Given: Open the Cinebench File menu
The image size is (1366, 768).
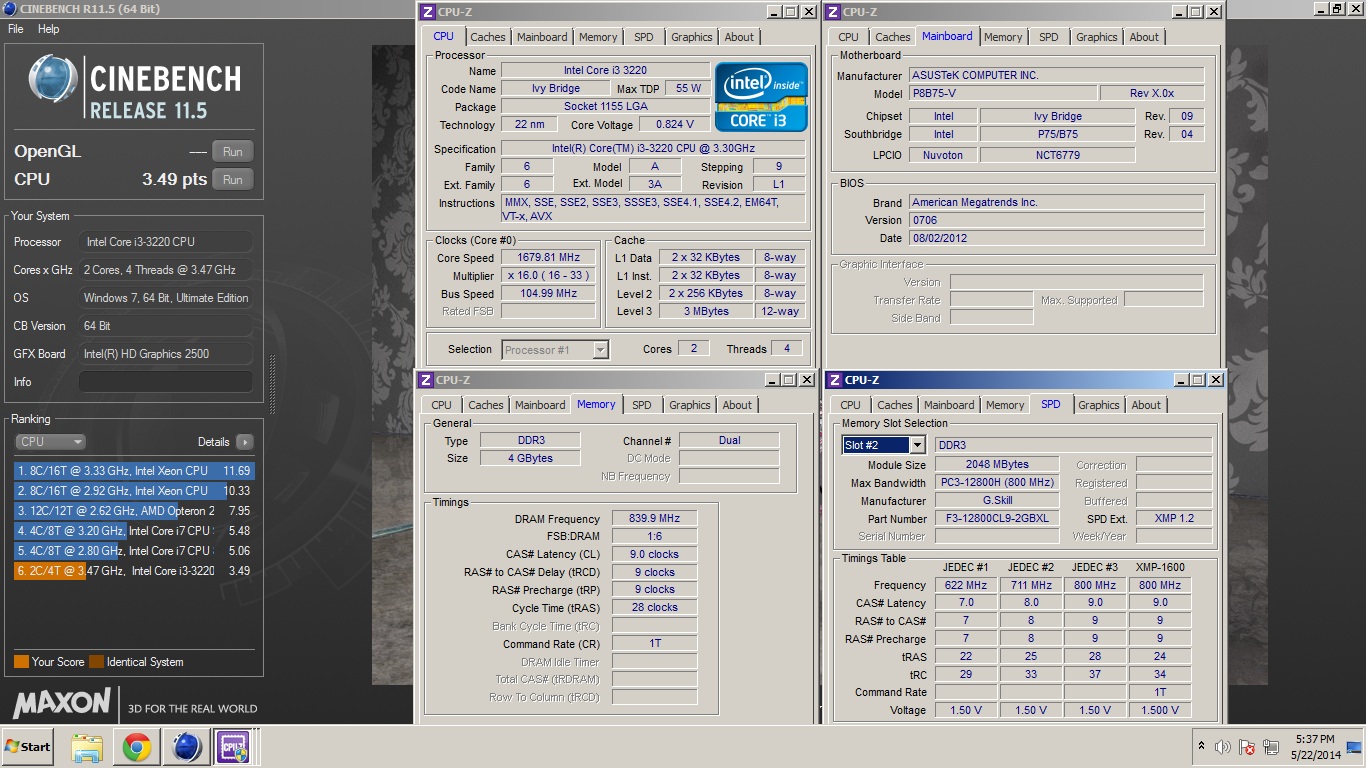Looking at the screenshot, I should click(x=15, y=29).
